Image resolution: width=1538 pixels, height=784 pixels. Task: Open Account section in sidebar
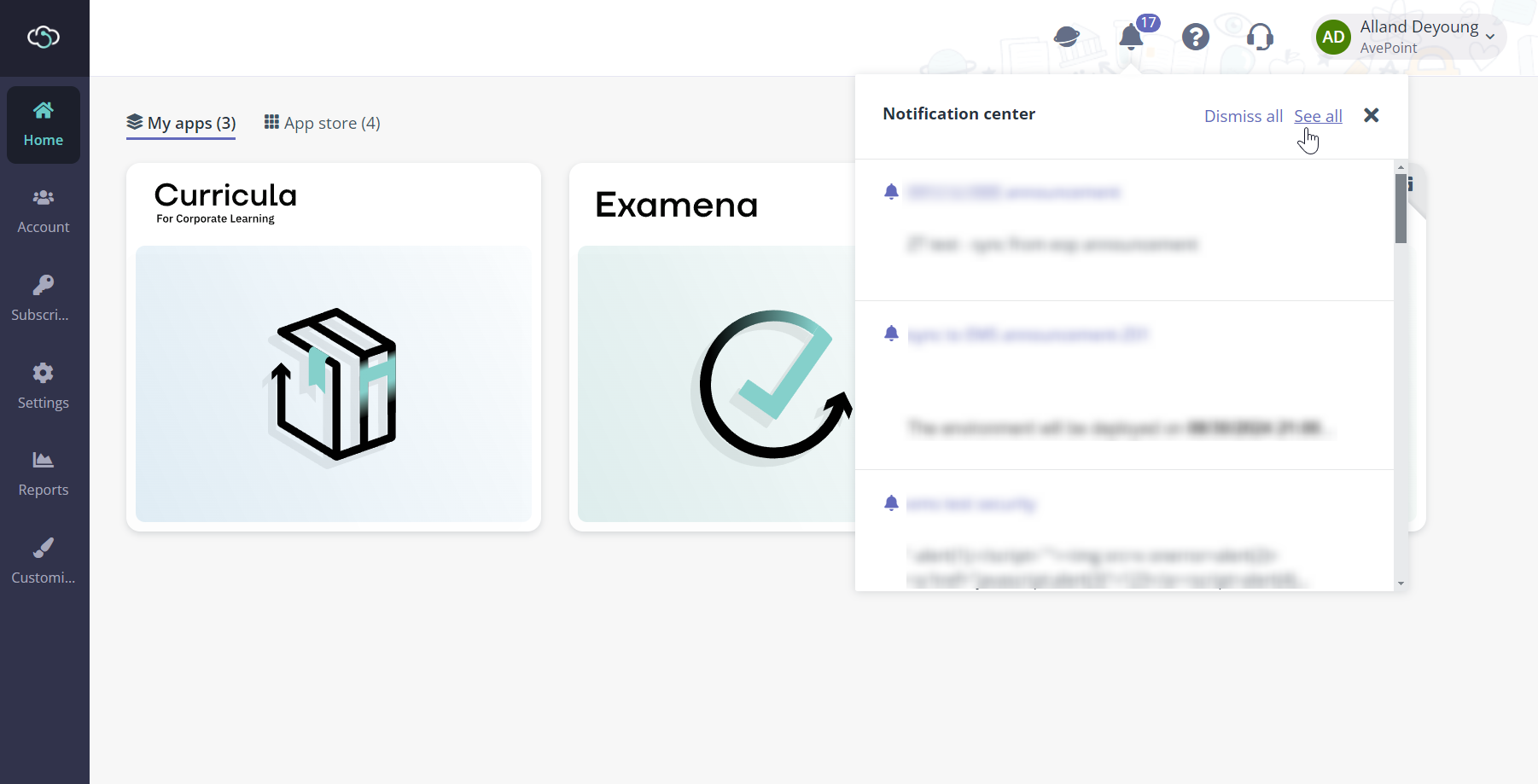click(44, 212)
